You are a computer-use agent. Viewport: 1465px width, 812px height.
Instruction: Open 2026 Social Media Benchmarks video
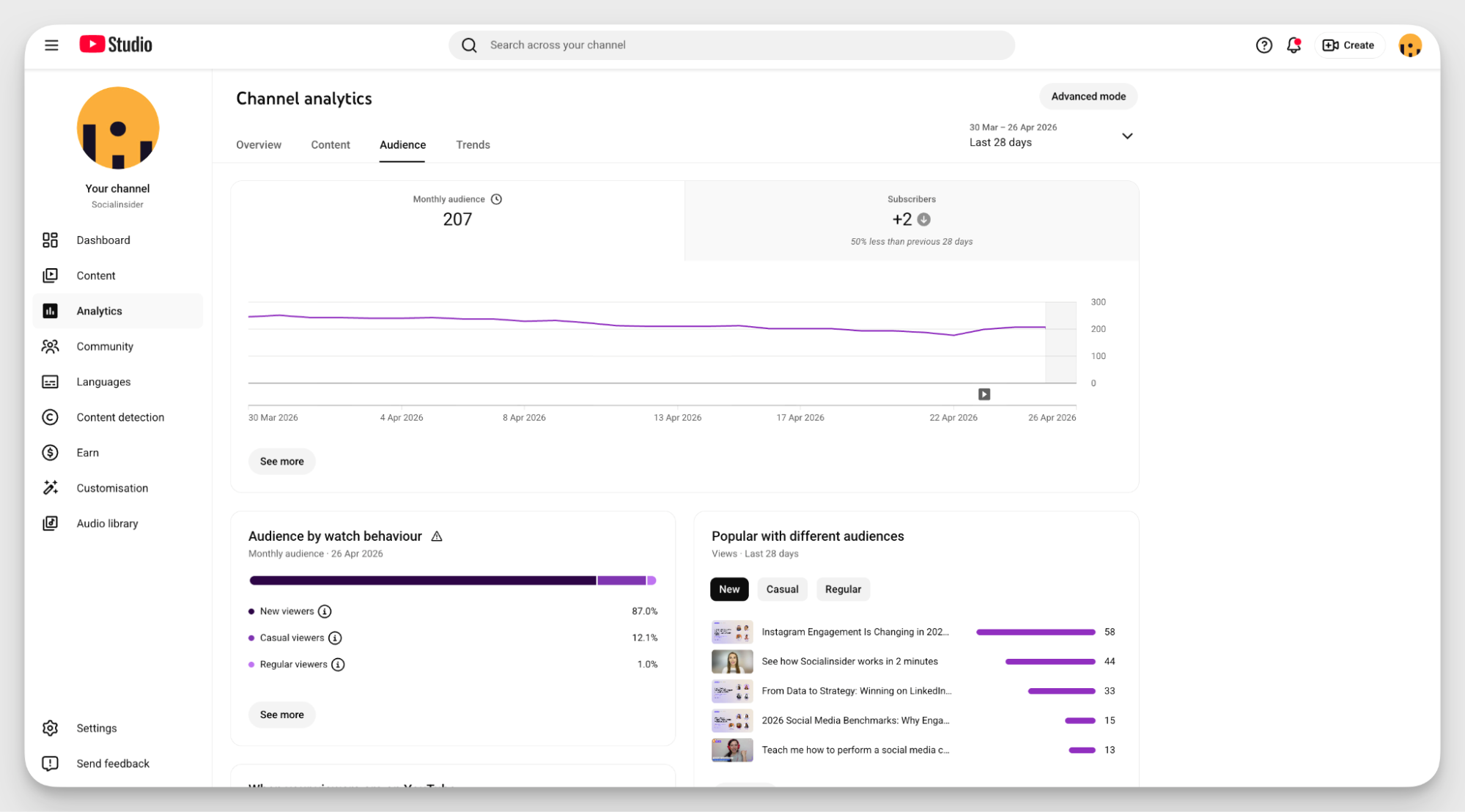pyautogui.click(x=855, y=720)
